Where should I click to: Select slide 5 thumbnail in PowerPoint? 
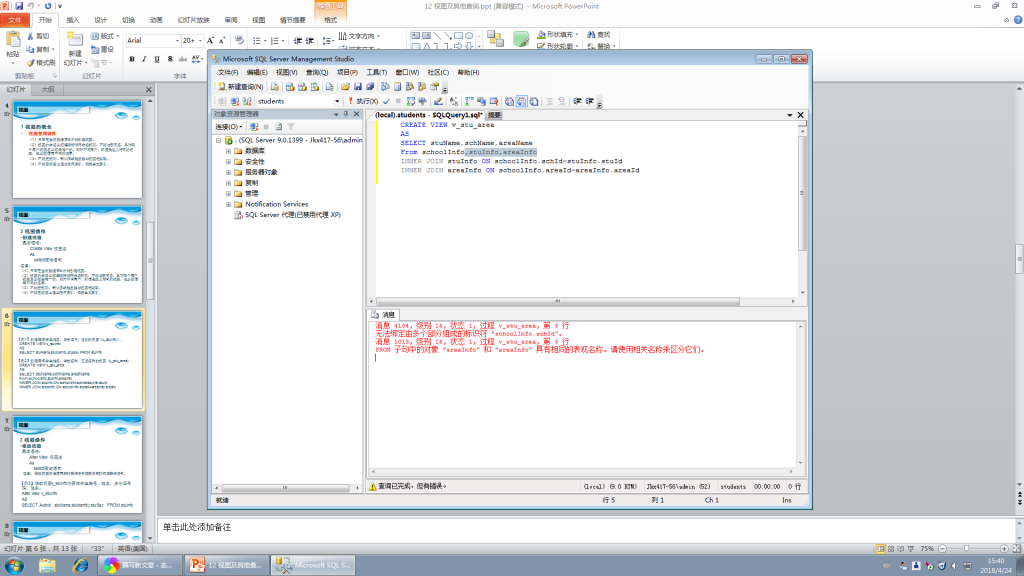(x=78, y=254)
